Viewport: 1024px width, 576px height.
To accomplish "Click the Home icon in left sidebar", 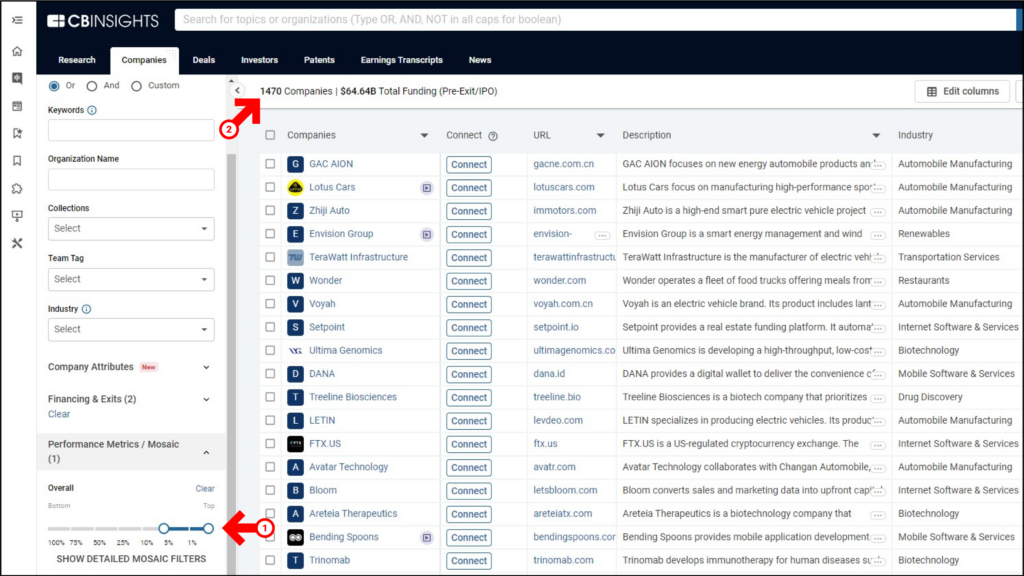I will coord(17,51).
